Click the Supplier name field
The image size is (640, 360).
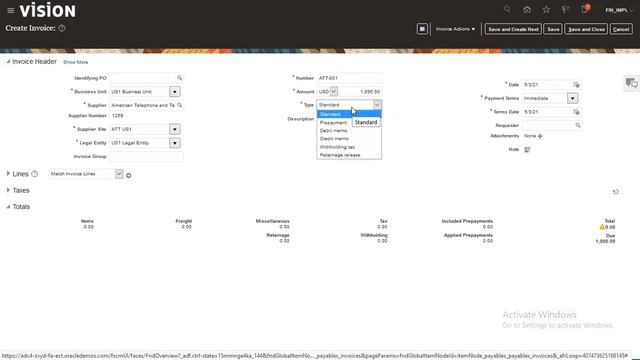[143, 105]
